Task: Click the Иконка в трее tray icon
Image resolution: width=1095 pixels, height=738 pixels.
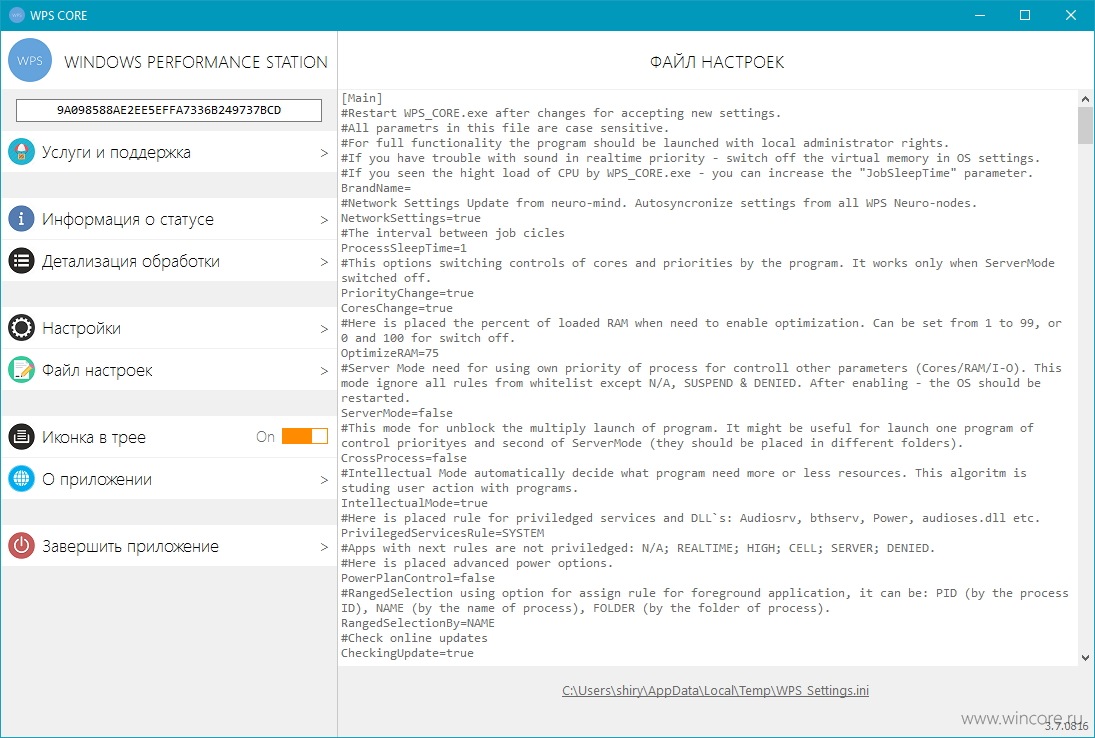Action: point(22,436)
